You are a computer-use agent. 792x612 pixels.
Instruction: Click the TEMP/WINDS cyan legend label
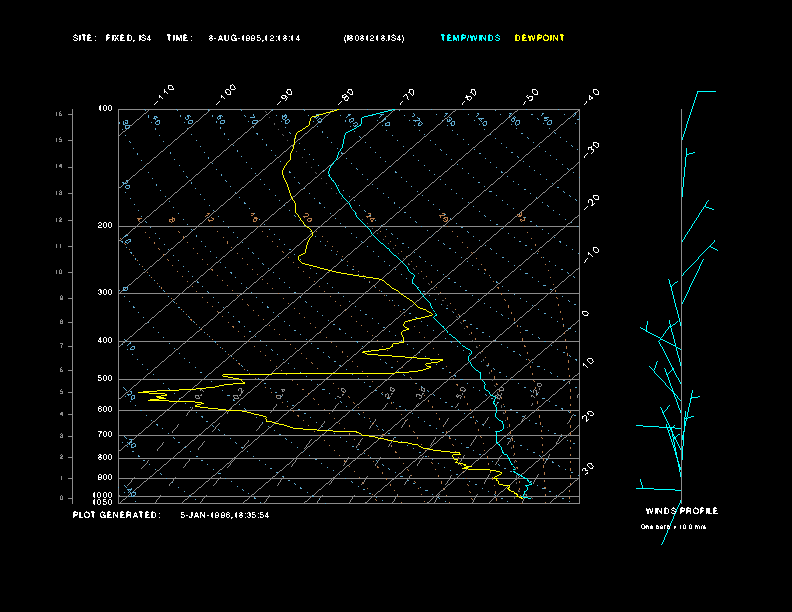[x=470, y=38]
